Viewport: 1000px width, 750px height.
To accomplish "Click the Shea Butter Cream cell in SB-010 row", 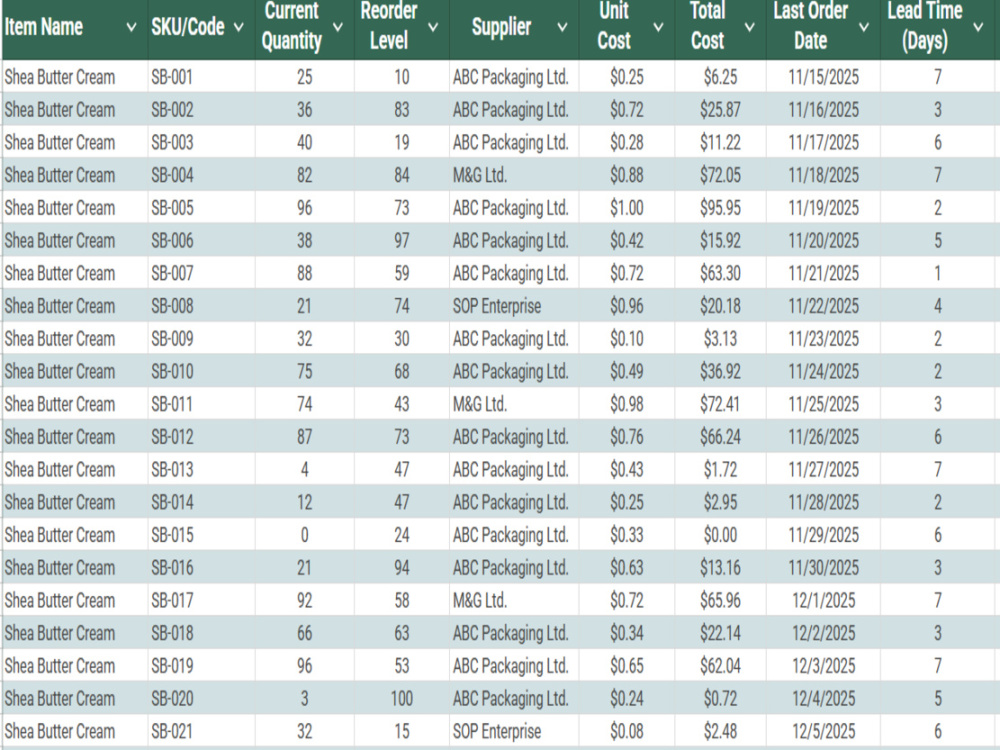I will pyautogui.click(x=75, y=372).
